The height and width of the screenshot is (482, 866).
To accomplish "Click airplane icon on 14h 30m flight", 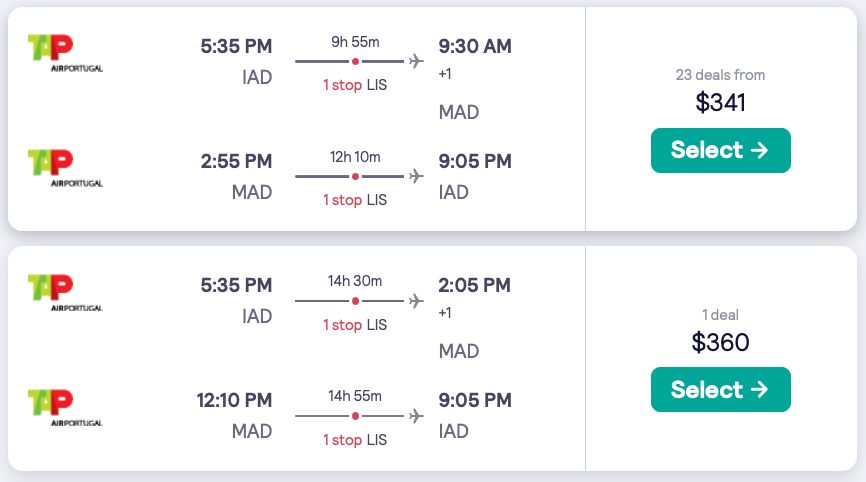I will 416,300.
